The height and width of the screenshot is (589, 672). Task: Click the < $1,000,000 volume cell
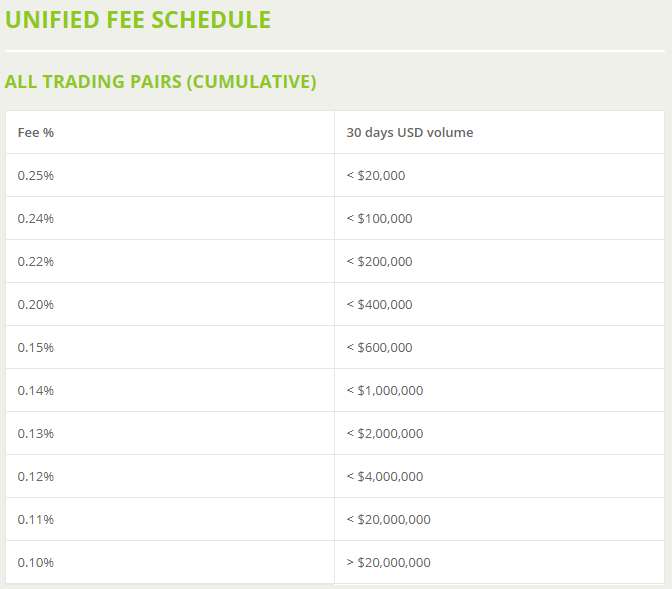tap(499, 390)
